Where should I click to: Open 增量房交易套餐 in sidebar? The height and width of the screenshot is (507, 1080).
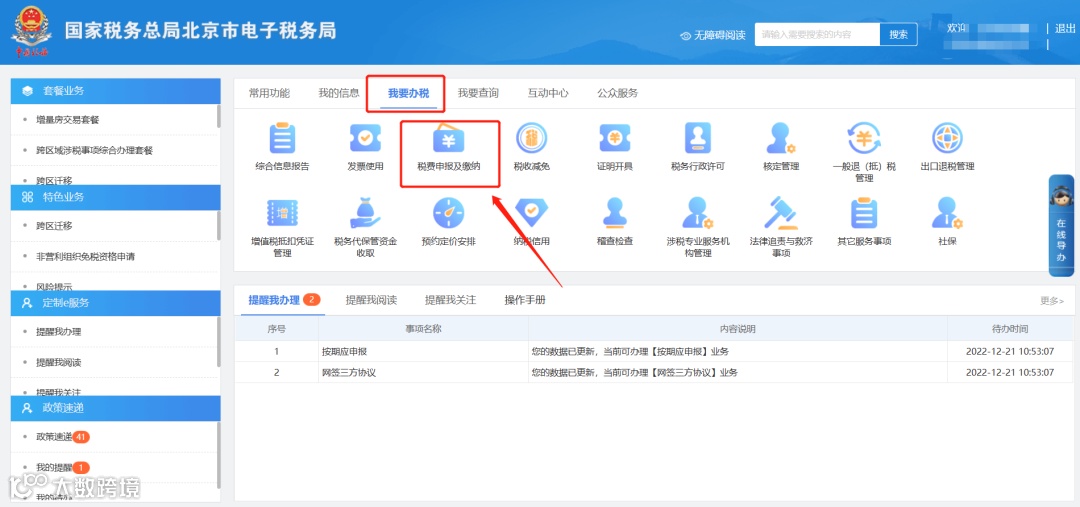pos(68,120)
